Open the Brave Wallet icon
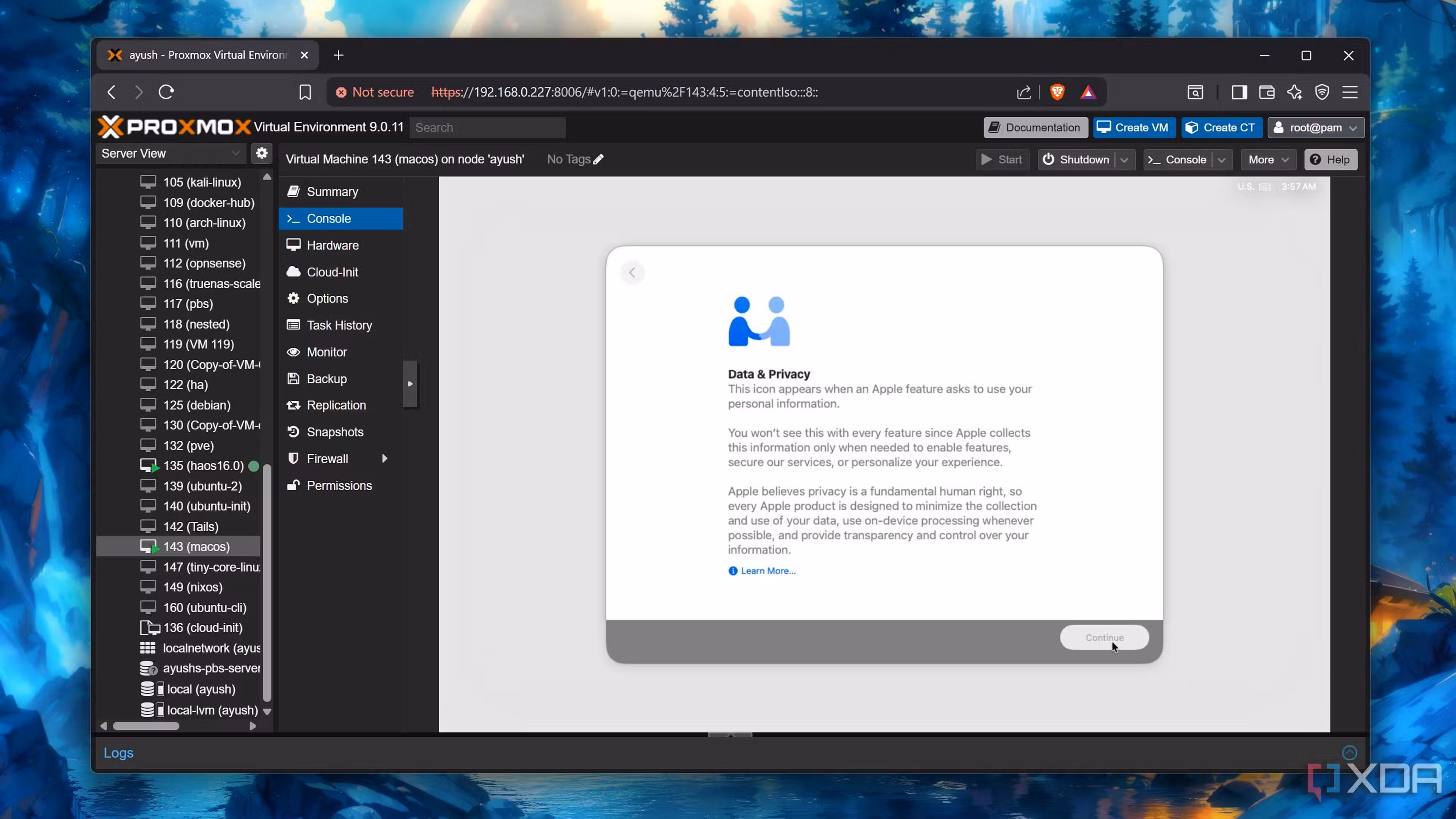1456x819 pixels. [x=1267, y=92]
